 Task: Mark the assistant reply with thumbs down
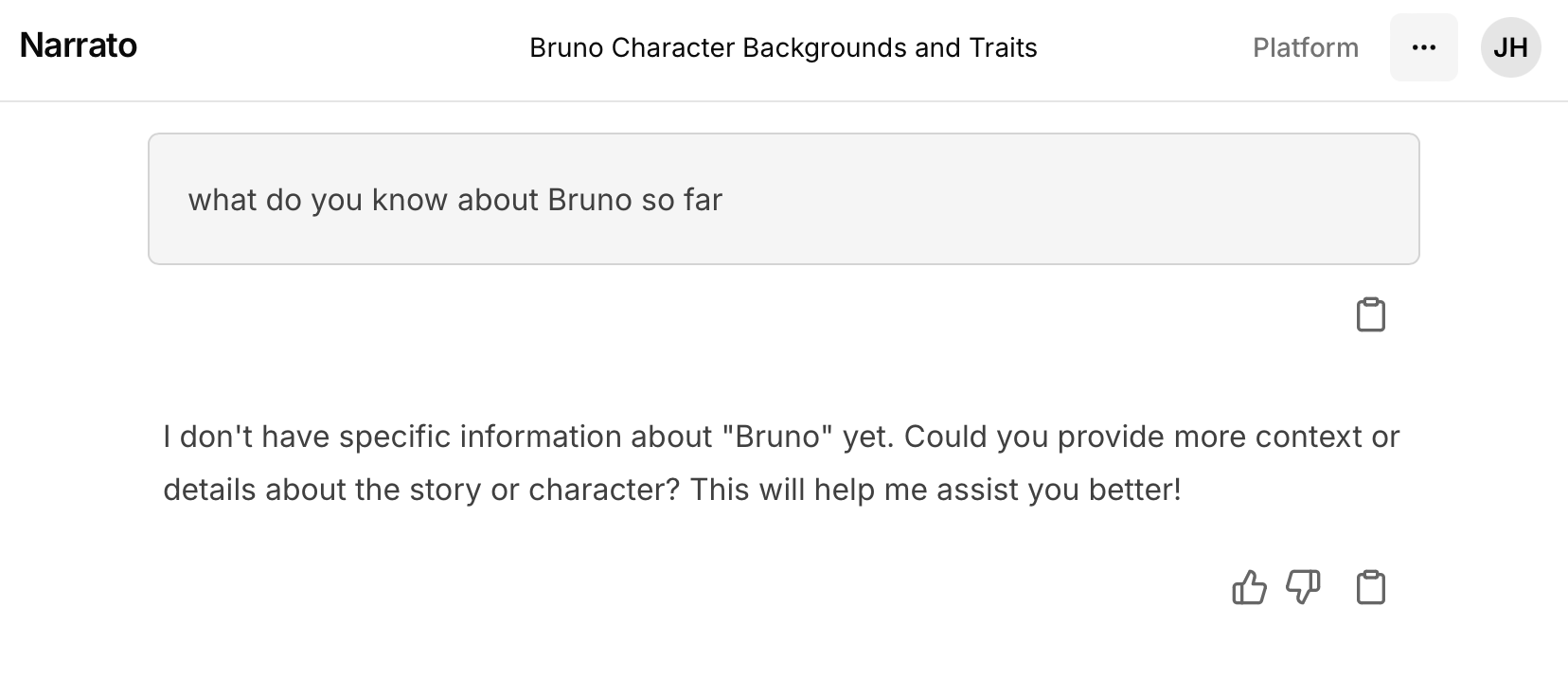pos(1303,588)
